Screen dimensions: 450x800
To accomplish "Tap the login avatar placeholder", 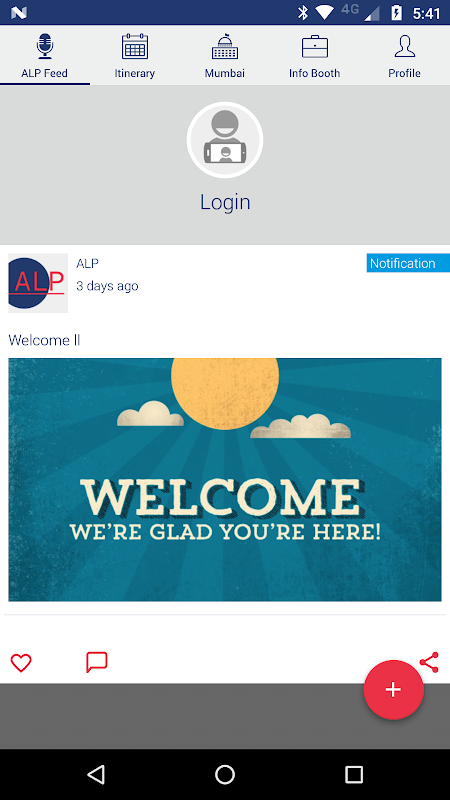I will tap(225, 140).
